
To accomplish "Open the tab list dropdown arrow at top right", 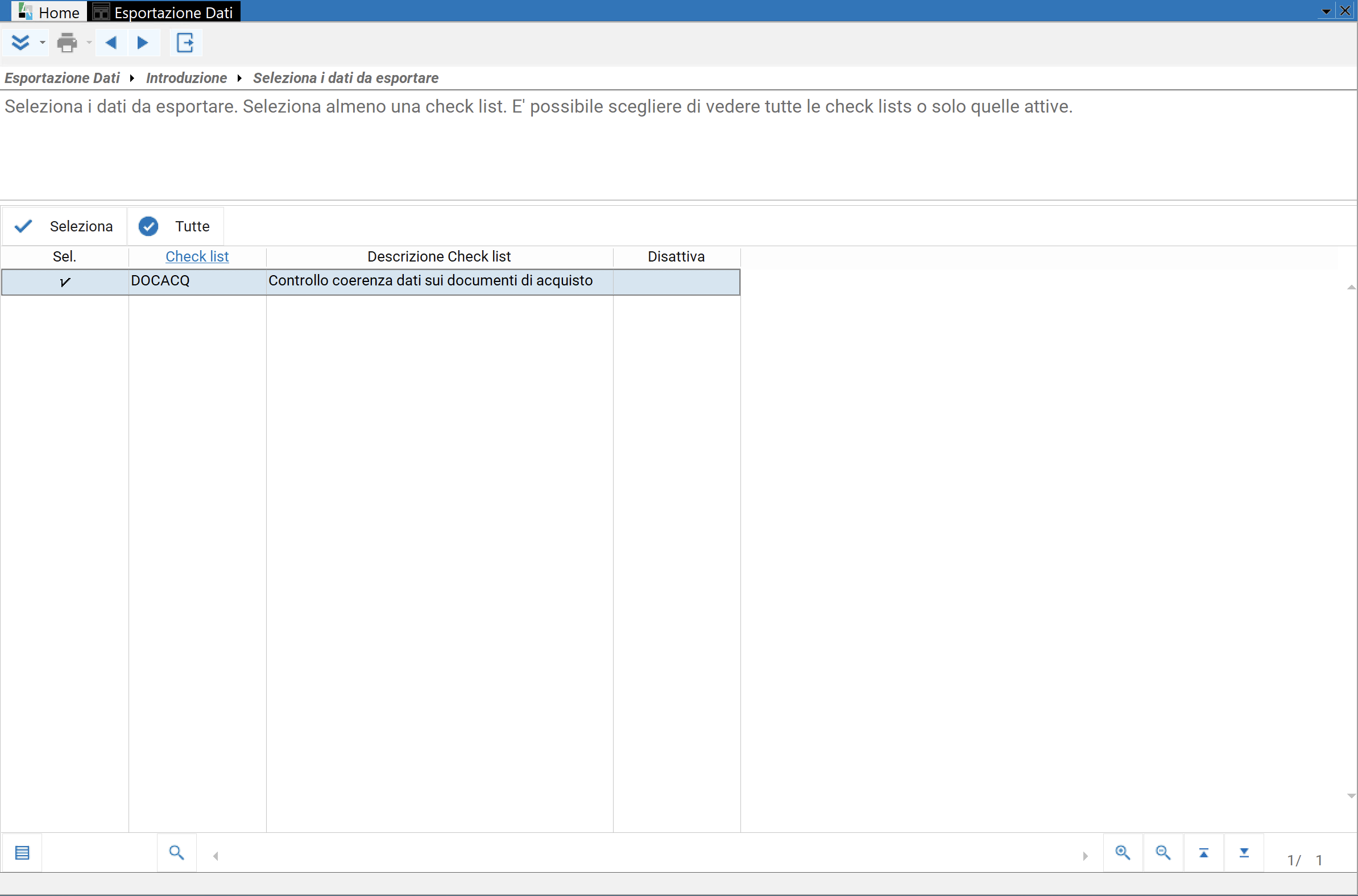I will tap(1326, 11).
